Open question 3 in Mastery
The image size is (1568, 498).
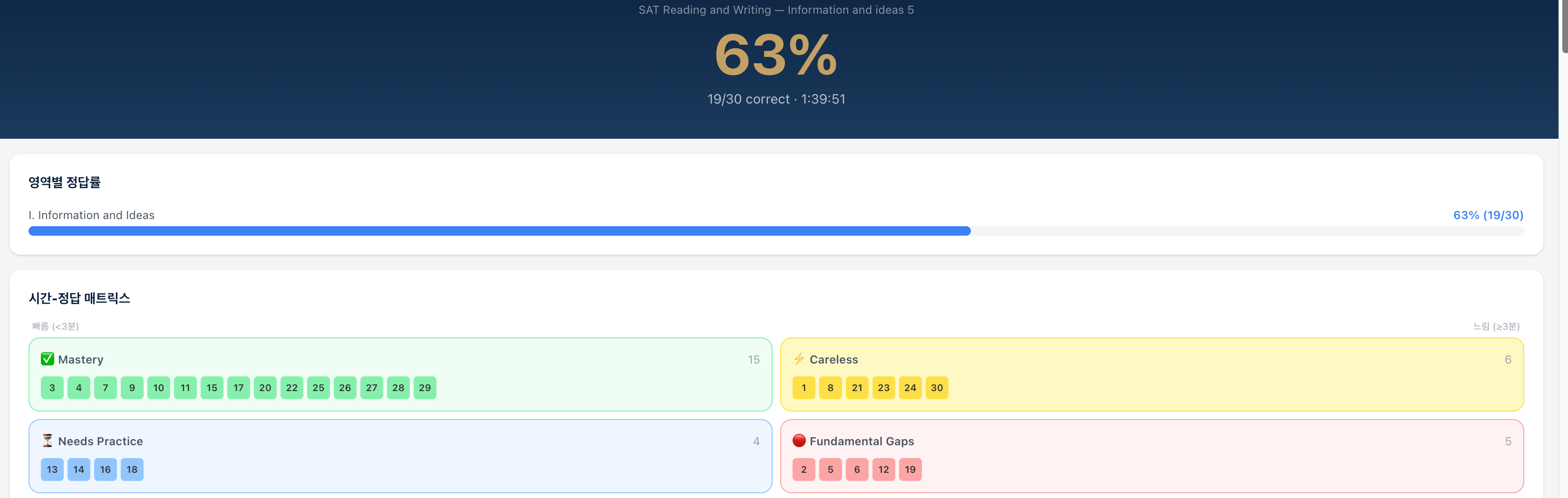[x=52, y=388]
